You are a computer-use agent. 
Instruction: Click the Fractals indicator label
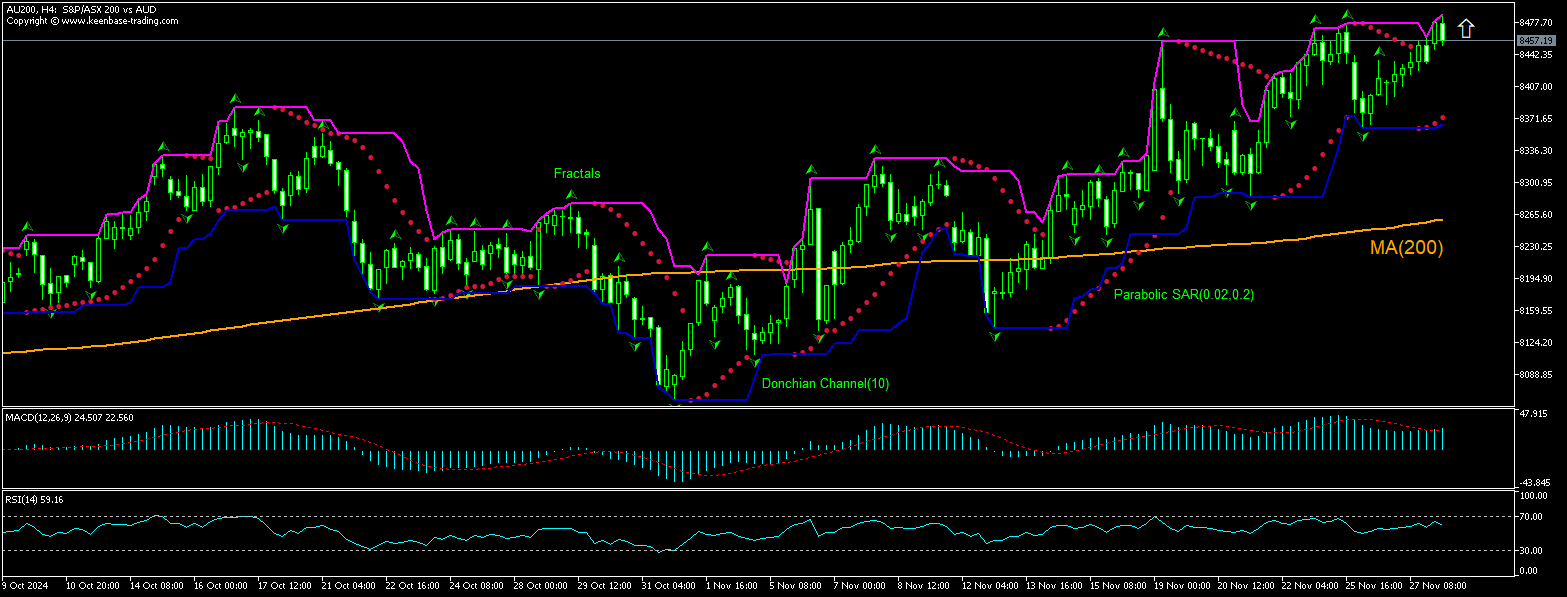pos(577,173)
